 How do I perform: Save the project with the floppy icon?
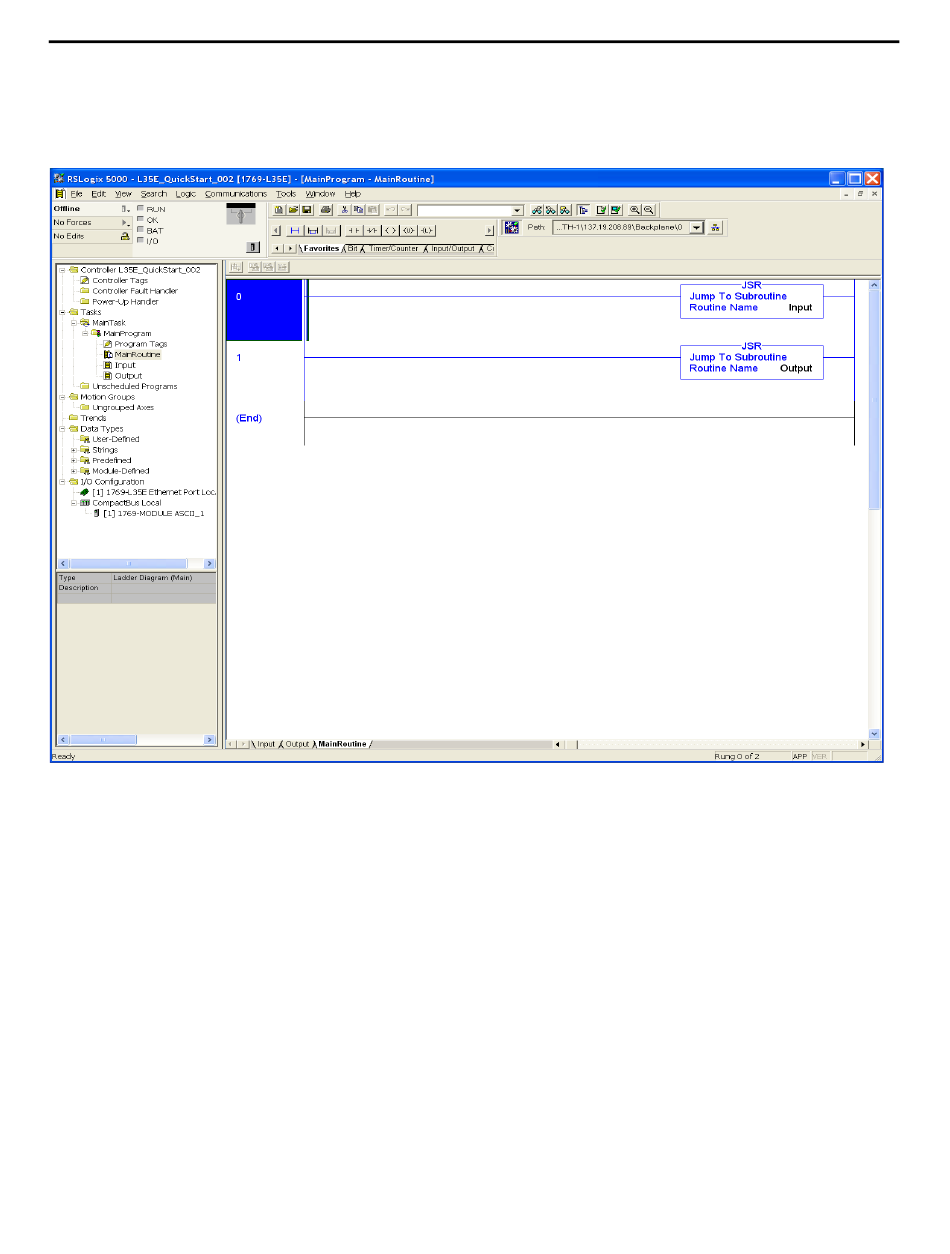(x=307, y=210)
